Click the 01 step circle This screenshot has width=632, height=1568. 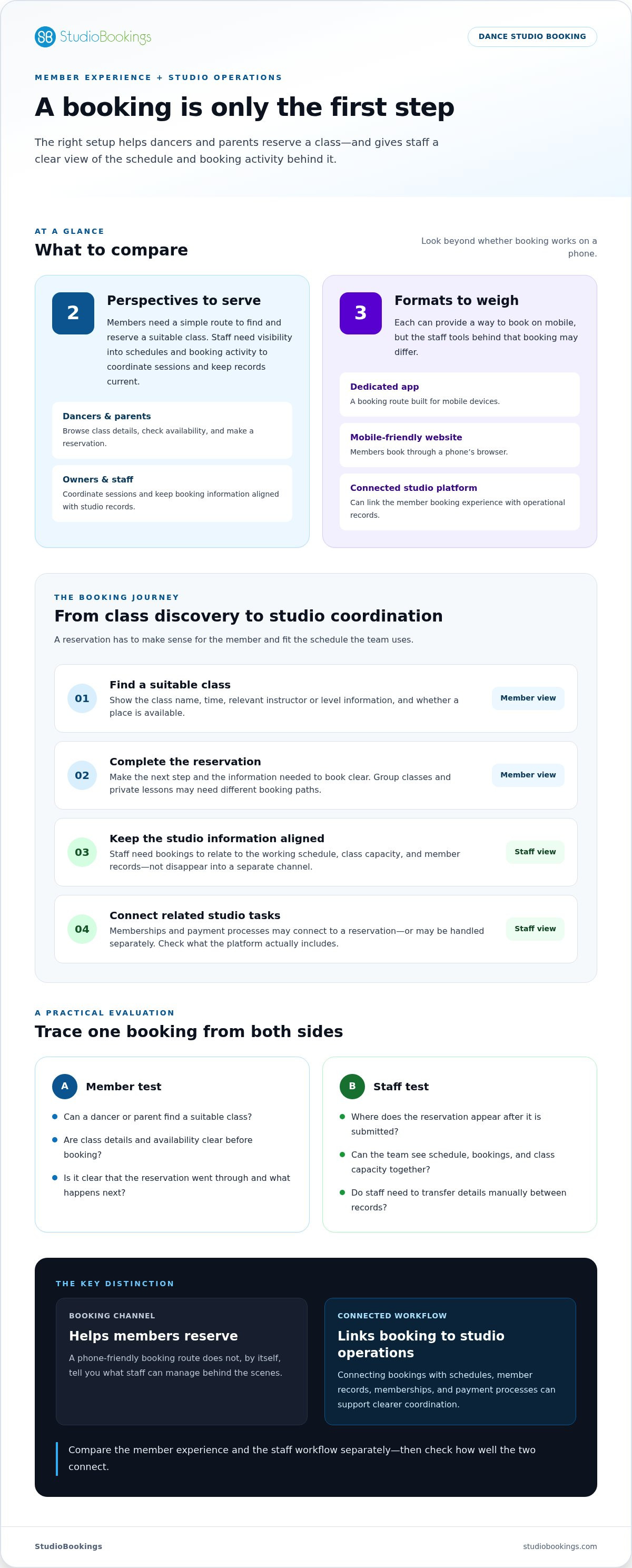(x=82, y=699)
